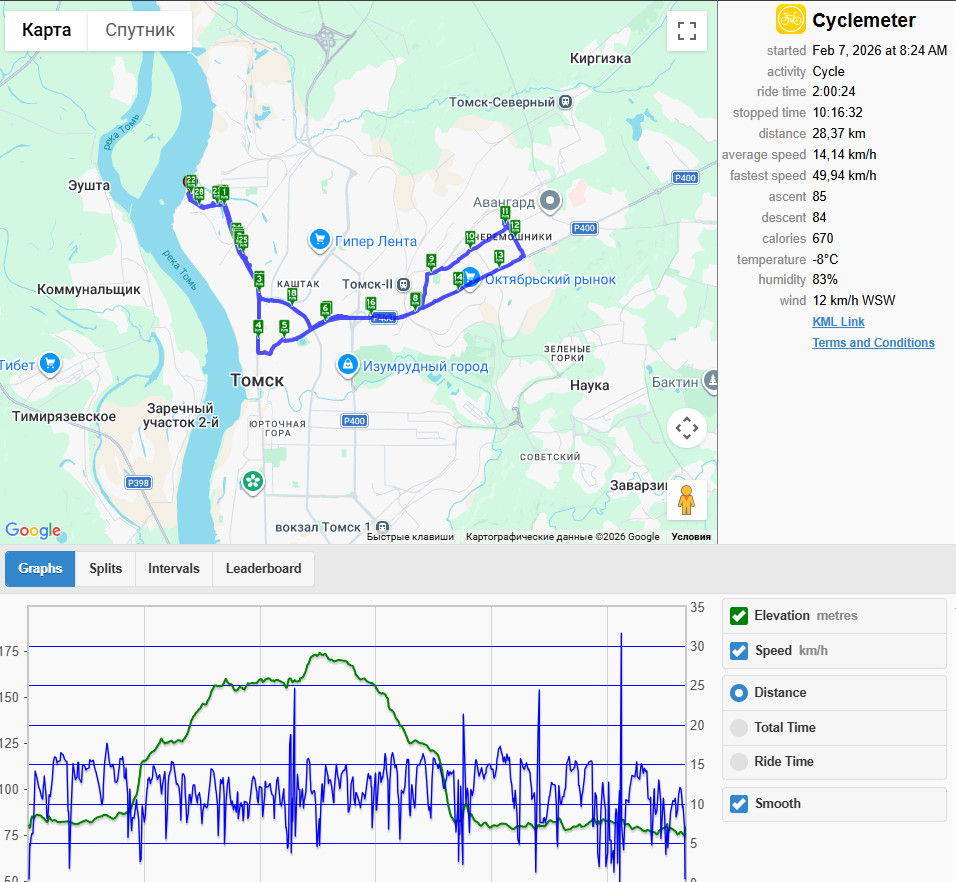Open the map camera pan control
Image resolution: width=956 pixels, height=882 pixels.
[x=687, y=428]
